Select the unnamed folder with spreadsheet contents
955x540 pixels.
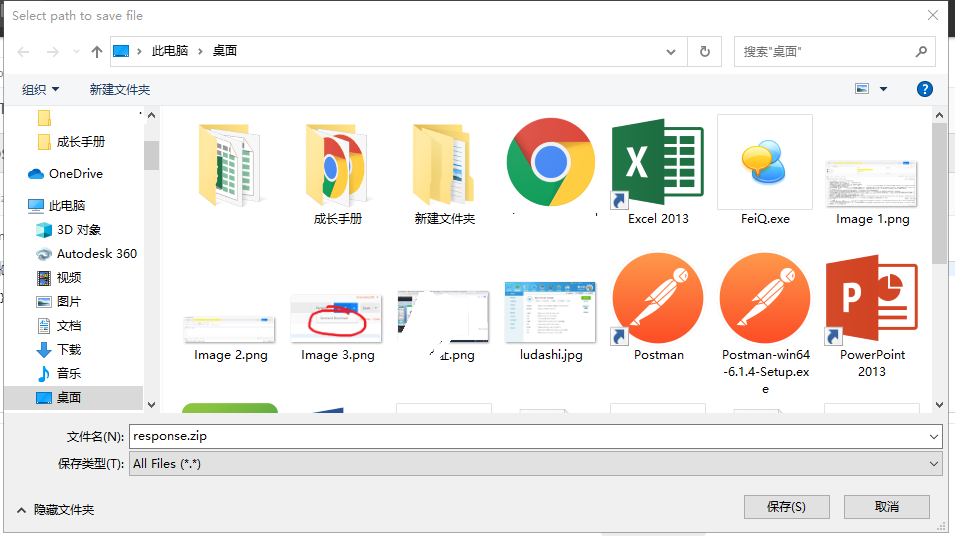pos(230,164)
